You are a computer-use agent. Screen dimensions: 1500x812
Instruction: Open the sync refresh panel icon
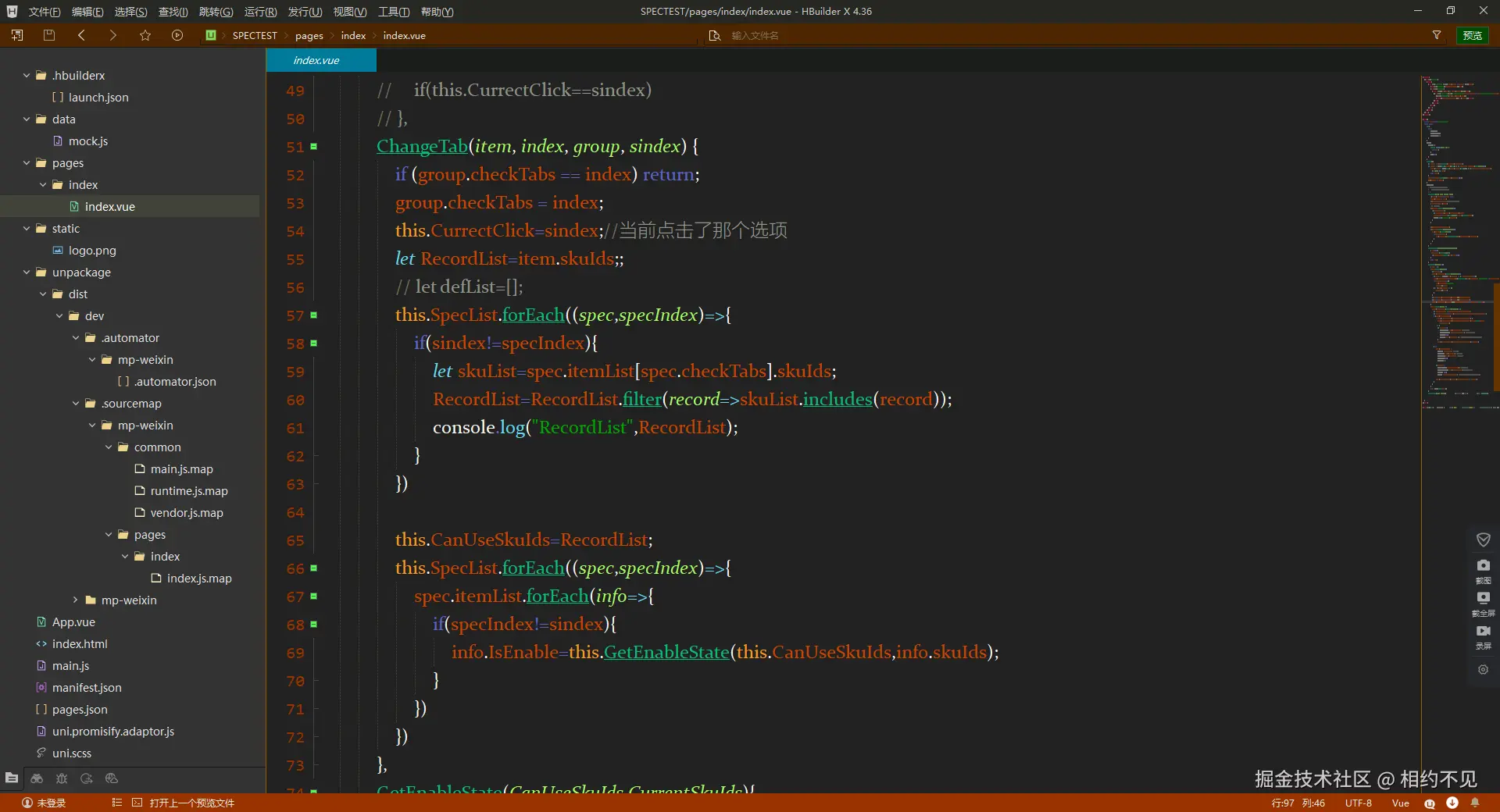click(87, 778)
